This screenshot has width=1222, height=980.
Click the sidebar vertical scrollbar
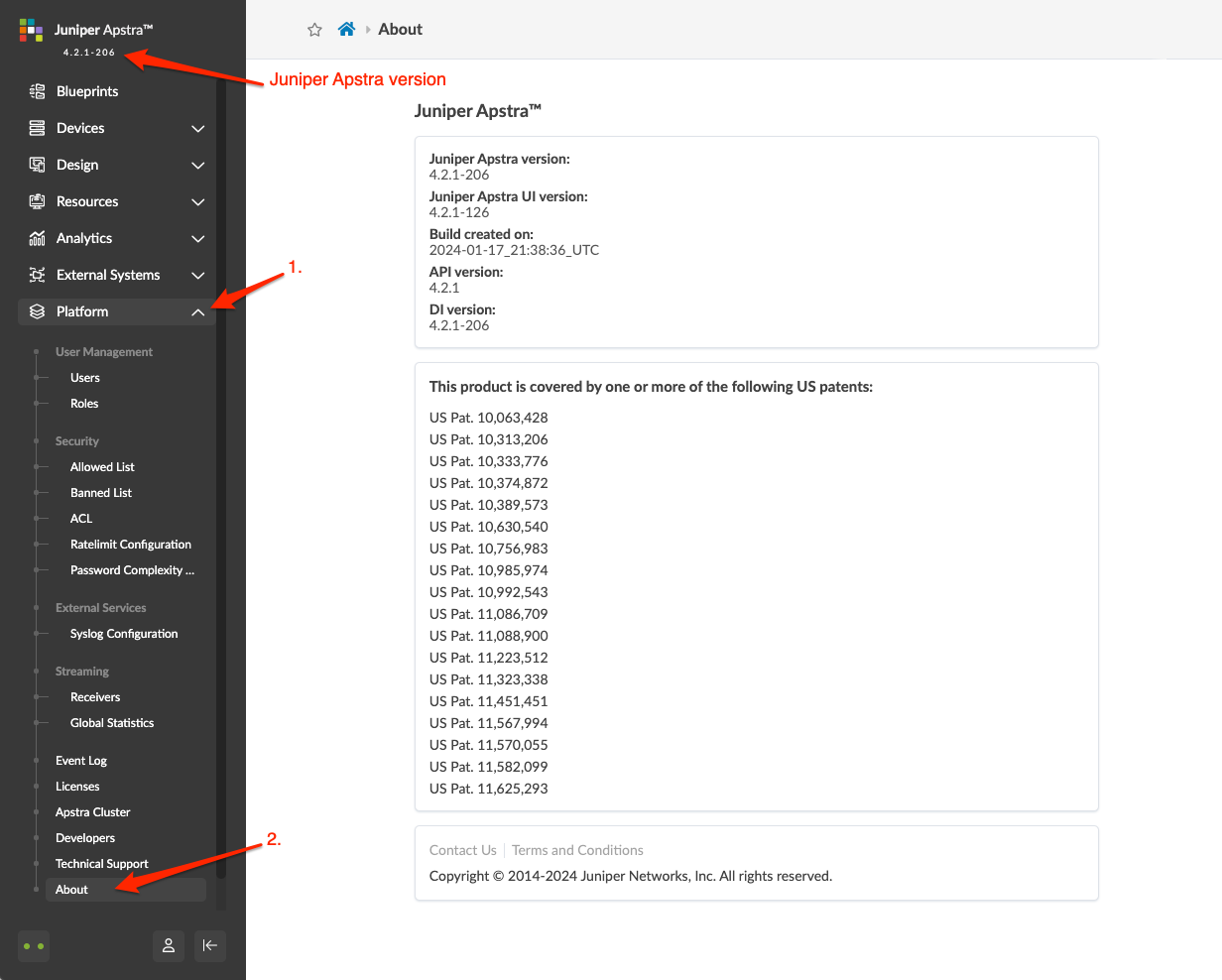pos(221,496)
